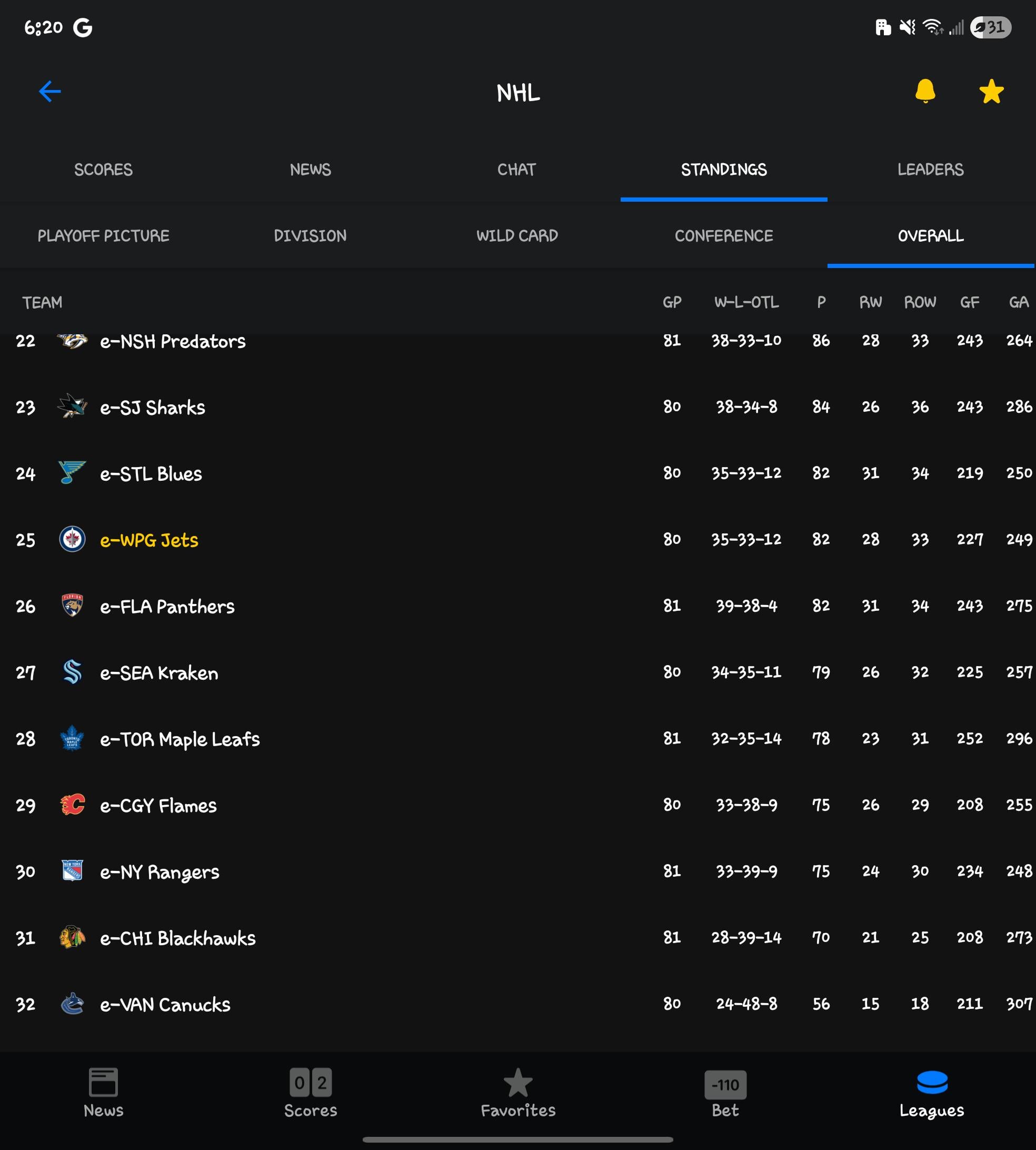Tap the back arrow icon
This screenshot has height=1150, width=1036.
49,91
